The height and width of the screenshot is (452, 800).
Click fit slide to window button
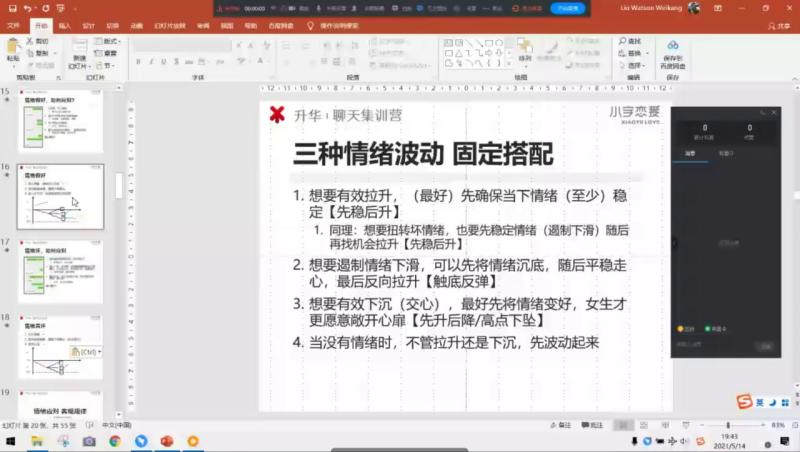click(x=795, y=425)
